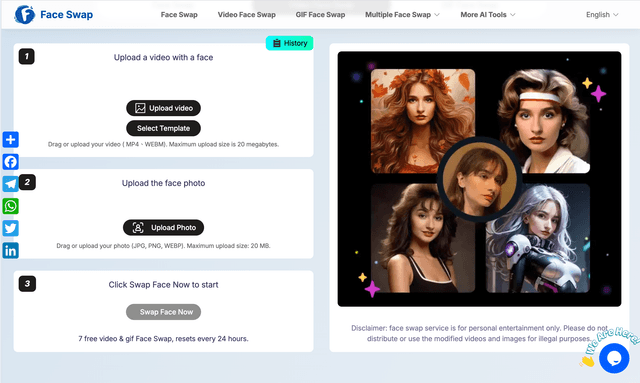Open the AddToAny plus share icon
Screen dimensions: 640x383
pos(11,140)
